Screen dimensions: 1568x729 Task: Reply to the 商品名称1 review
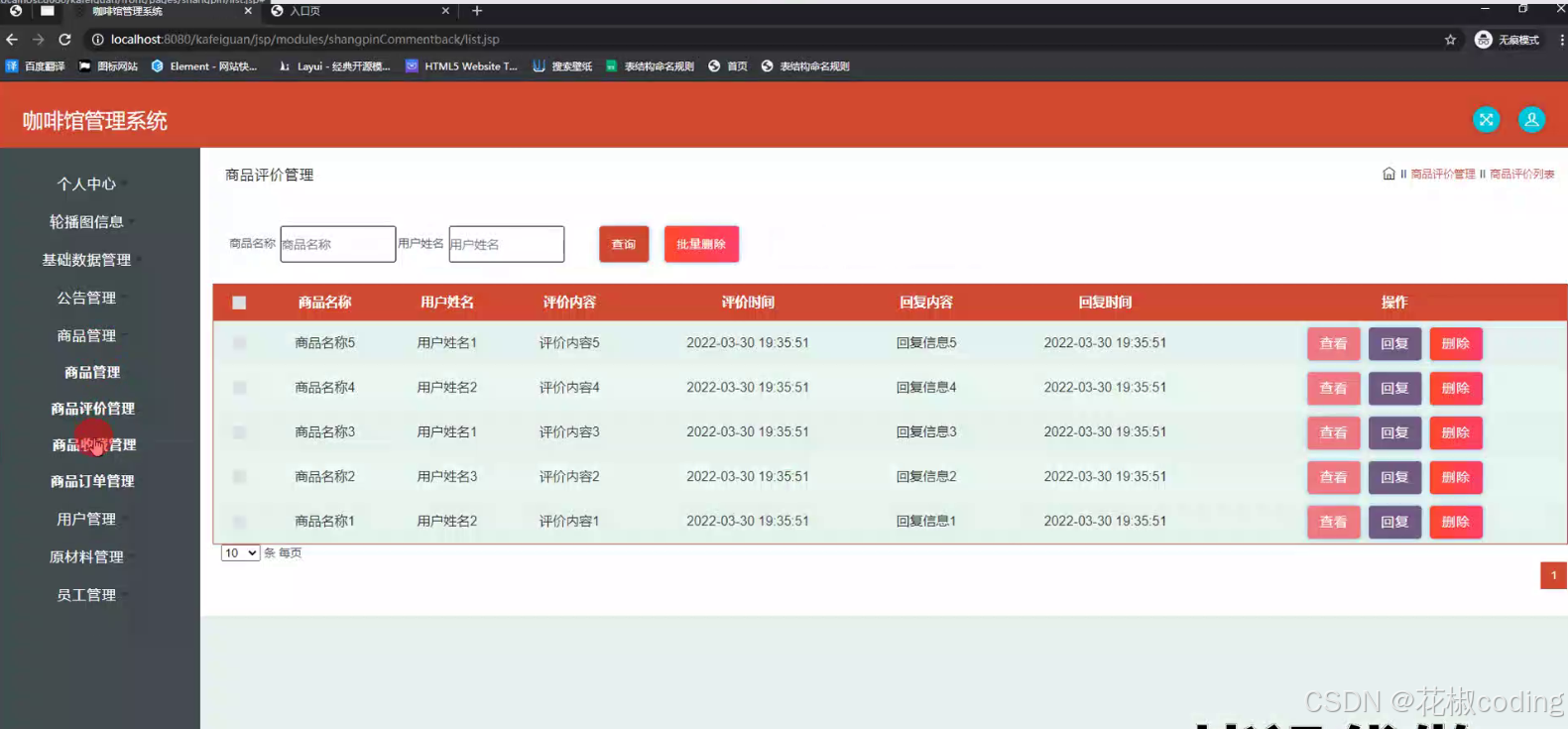pyautogui.click(x=1394, y=523)
